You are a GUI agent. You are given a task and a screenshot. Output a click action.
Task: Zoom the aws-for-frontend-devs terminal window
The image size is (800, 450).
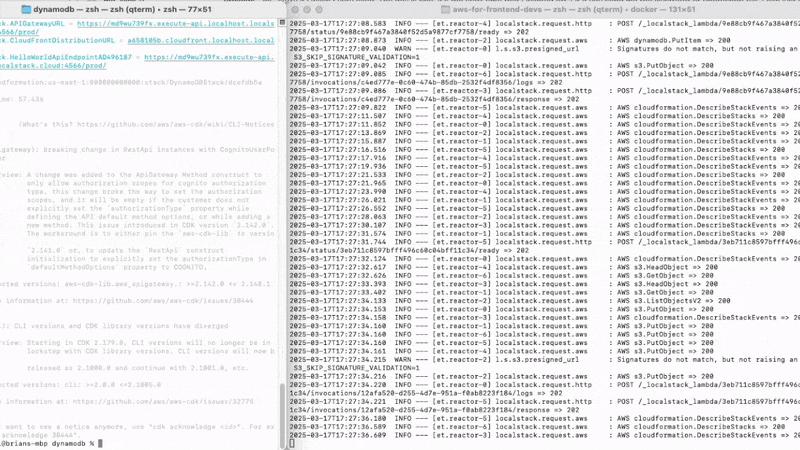pos(319,10)
